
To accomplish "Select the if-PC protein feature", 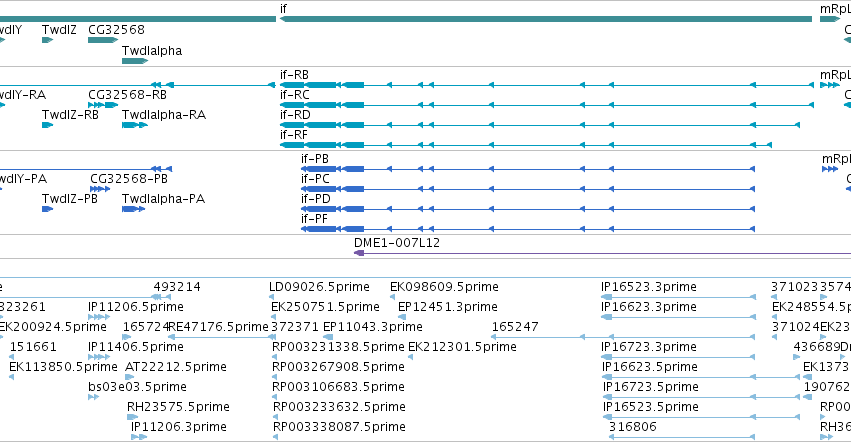I will click(528, 189).
